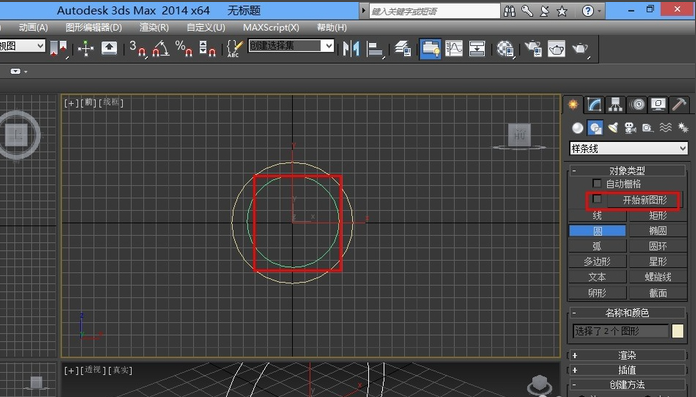Toggle the 开始新图形 checkbox

(x=597, y=199)
